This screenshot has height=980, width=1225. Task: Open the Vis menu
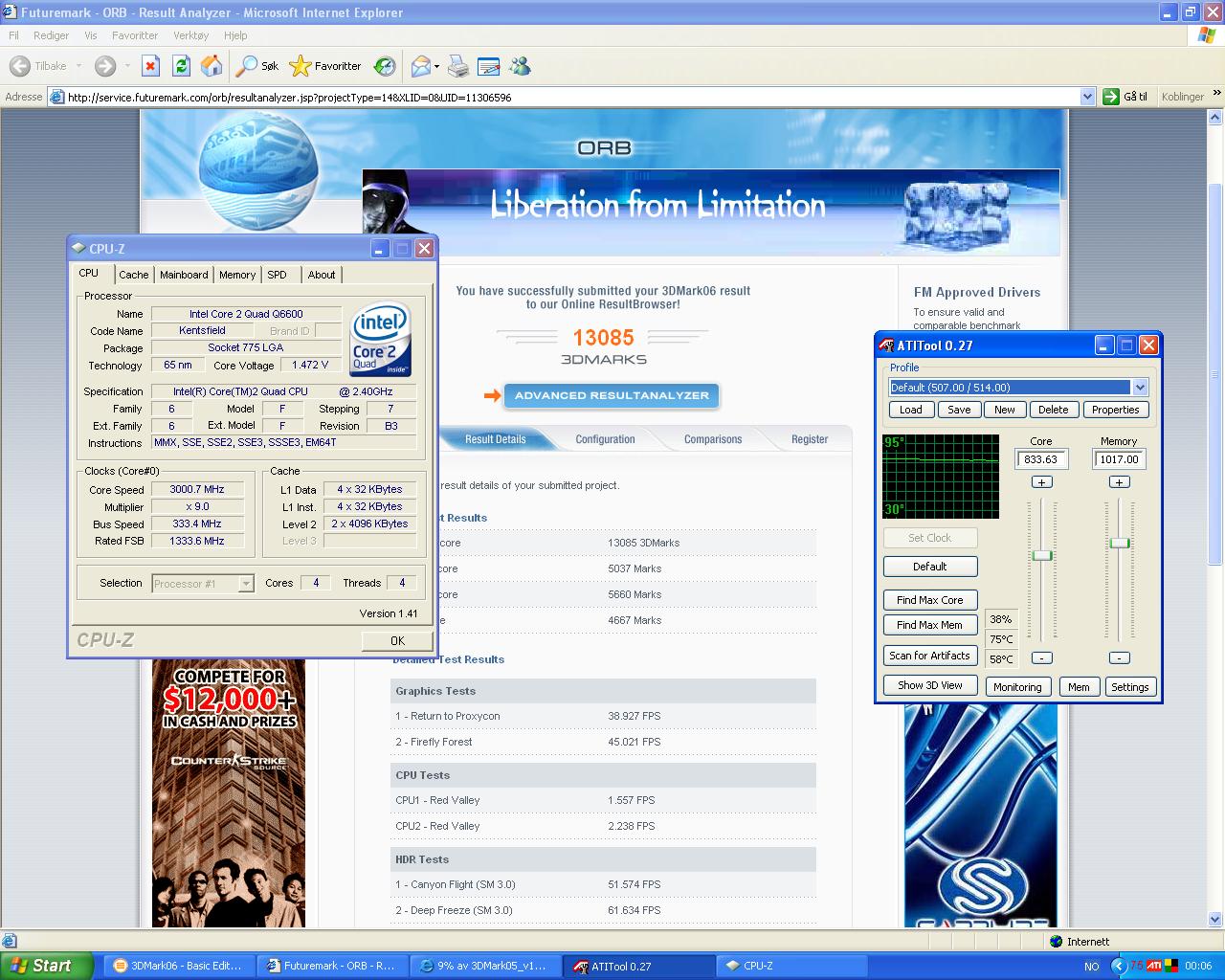pos(91,35)
